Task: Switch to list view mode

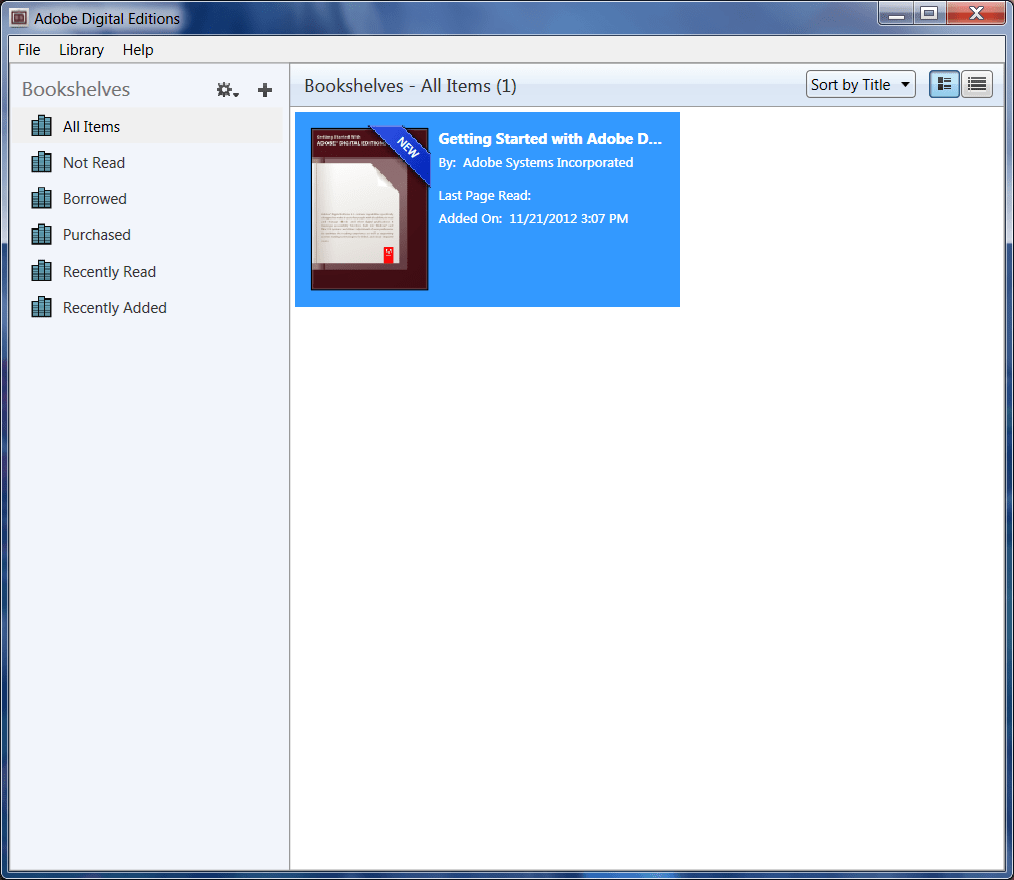Action: 976,84
